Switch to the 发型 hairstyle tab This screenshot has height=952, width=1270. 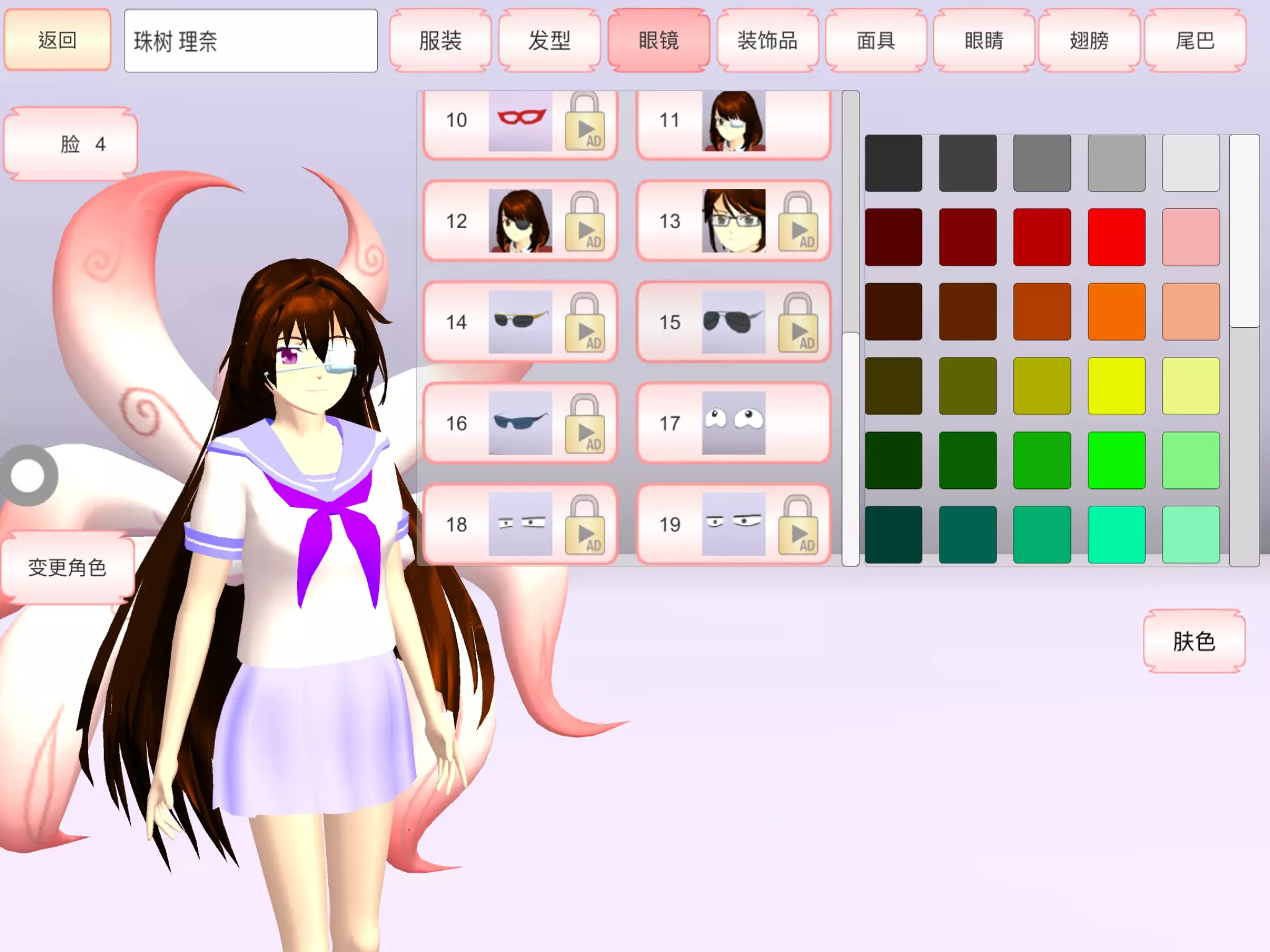(549, 41)
